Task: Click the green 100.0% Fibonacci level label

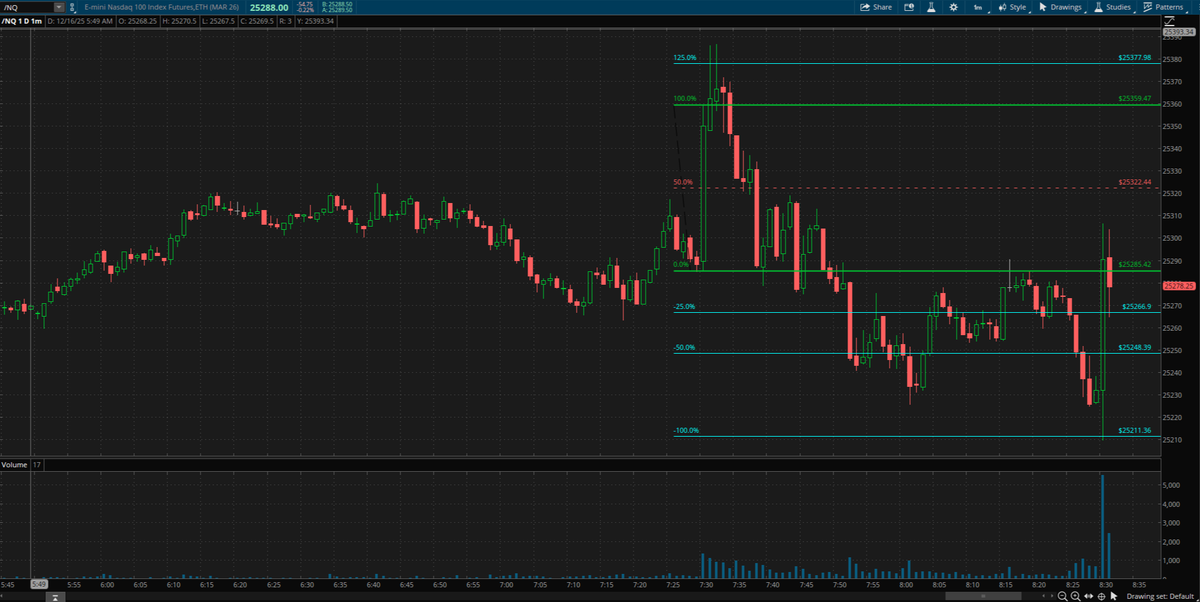Action: tap(685, 99)
